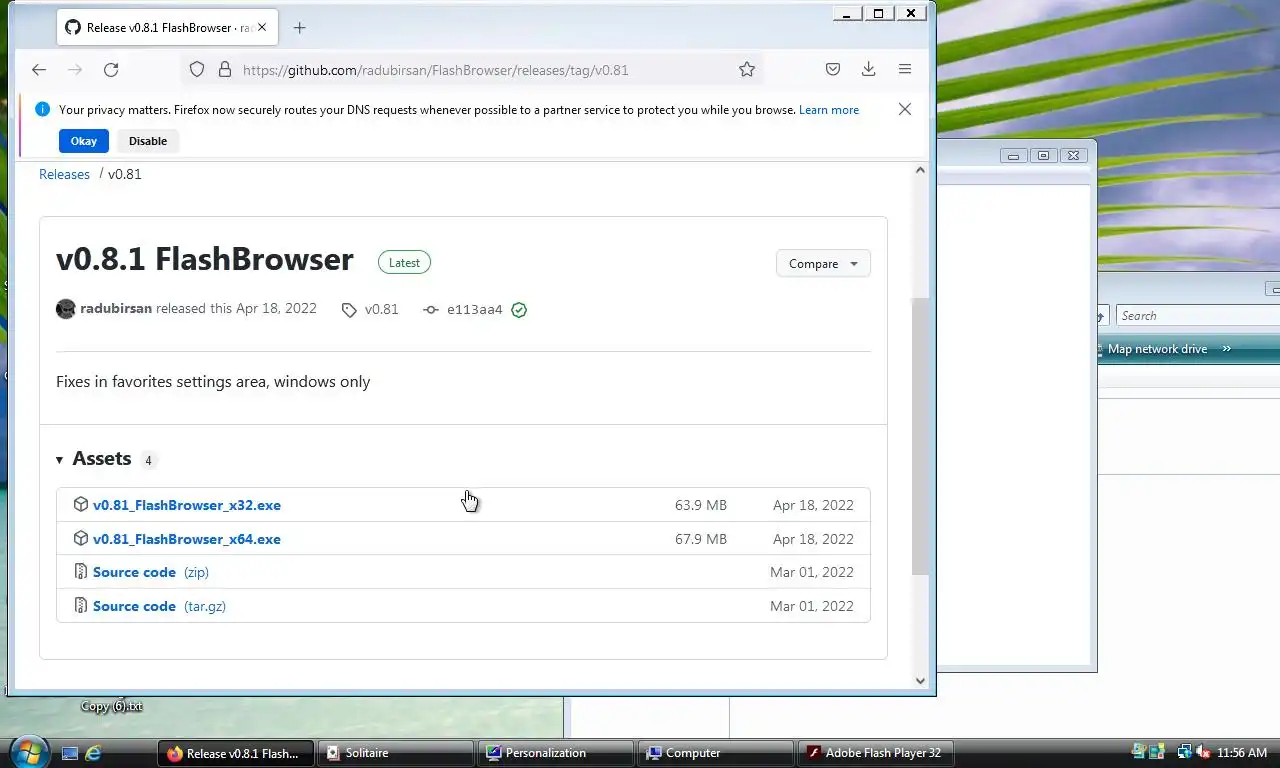The image size is (1280, 768).
Task: Bookmark this page with star icon
Action: pyautogui.click(x=747, y=69)
